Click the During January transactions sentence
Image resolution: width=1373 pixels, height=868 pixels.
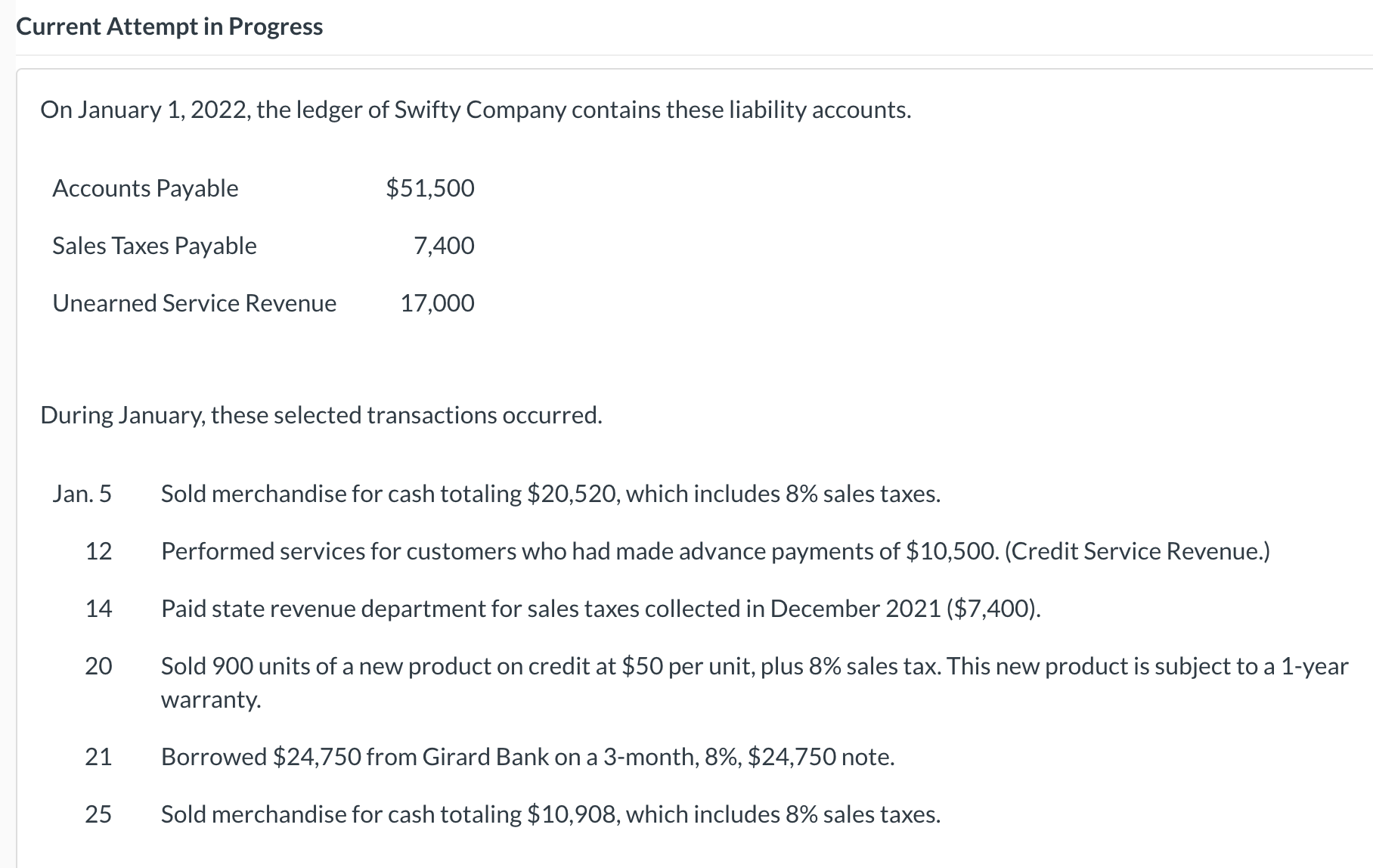tap(321, 415)
